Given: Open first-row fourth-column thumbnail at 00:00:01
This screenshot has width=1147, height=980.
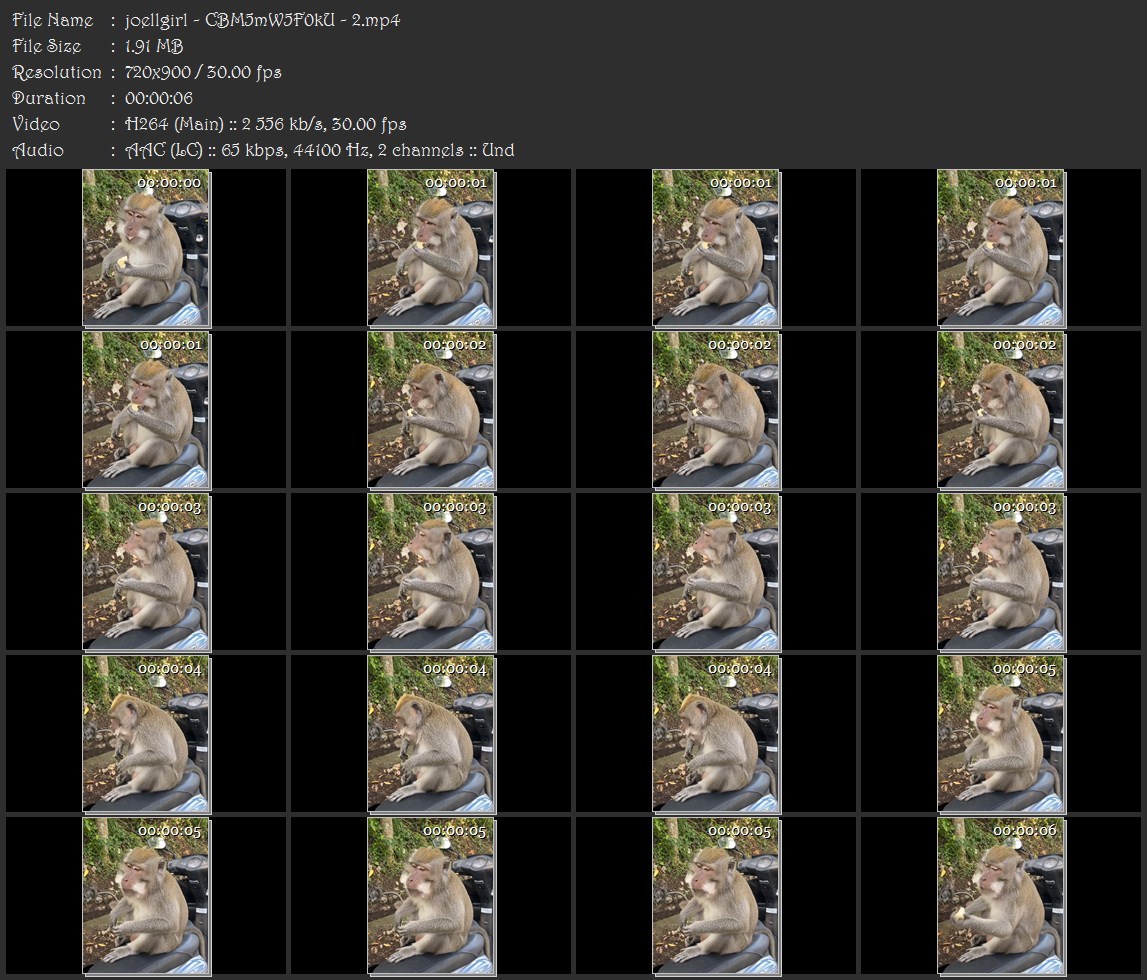Looking at the screenshot, I should [1001, 248].
